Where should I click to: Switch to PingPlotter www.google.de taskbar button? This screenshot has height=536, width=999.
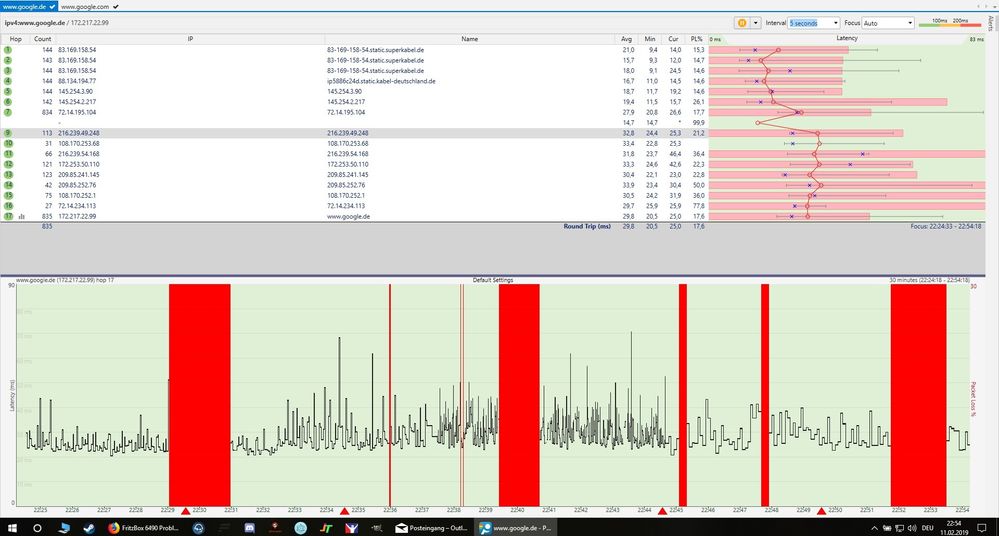[x=515, y=528]
